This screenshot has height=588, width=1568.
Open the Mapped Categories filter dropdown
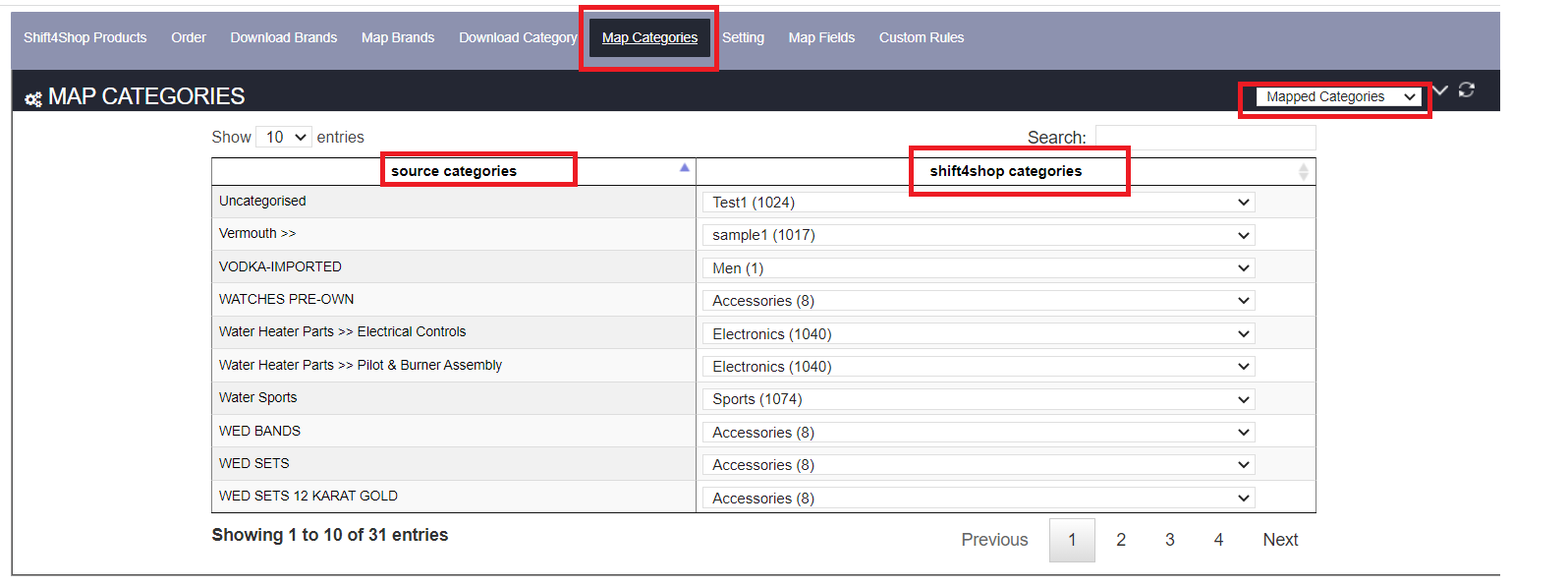click(x=1339, y=96)
